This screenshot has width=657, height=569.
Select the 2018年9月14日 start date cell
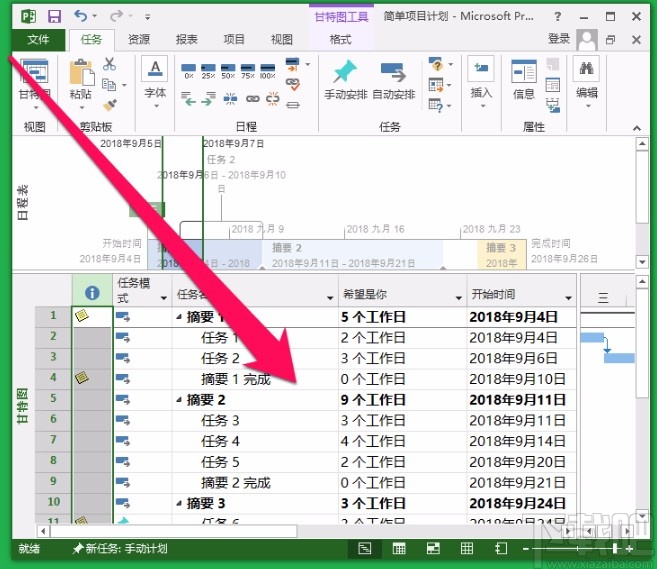point(522,442)
